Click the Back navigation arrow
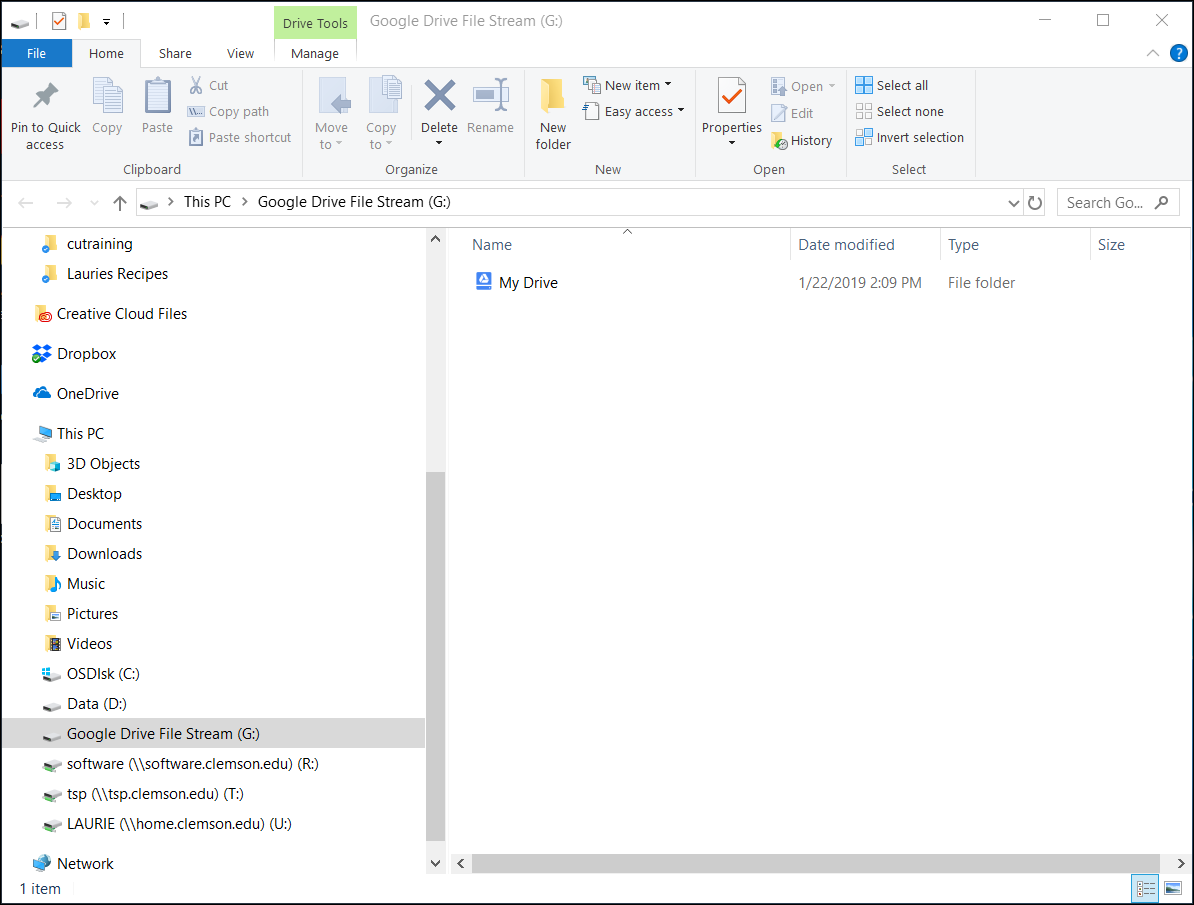 point(26,203)
